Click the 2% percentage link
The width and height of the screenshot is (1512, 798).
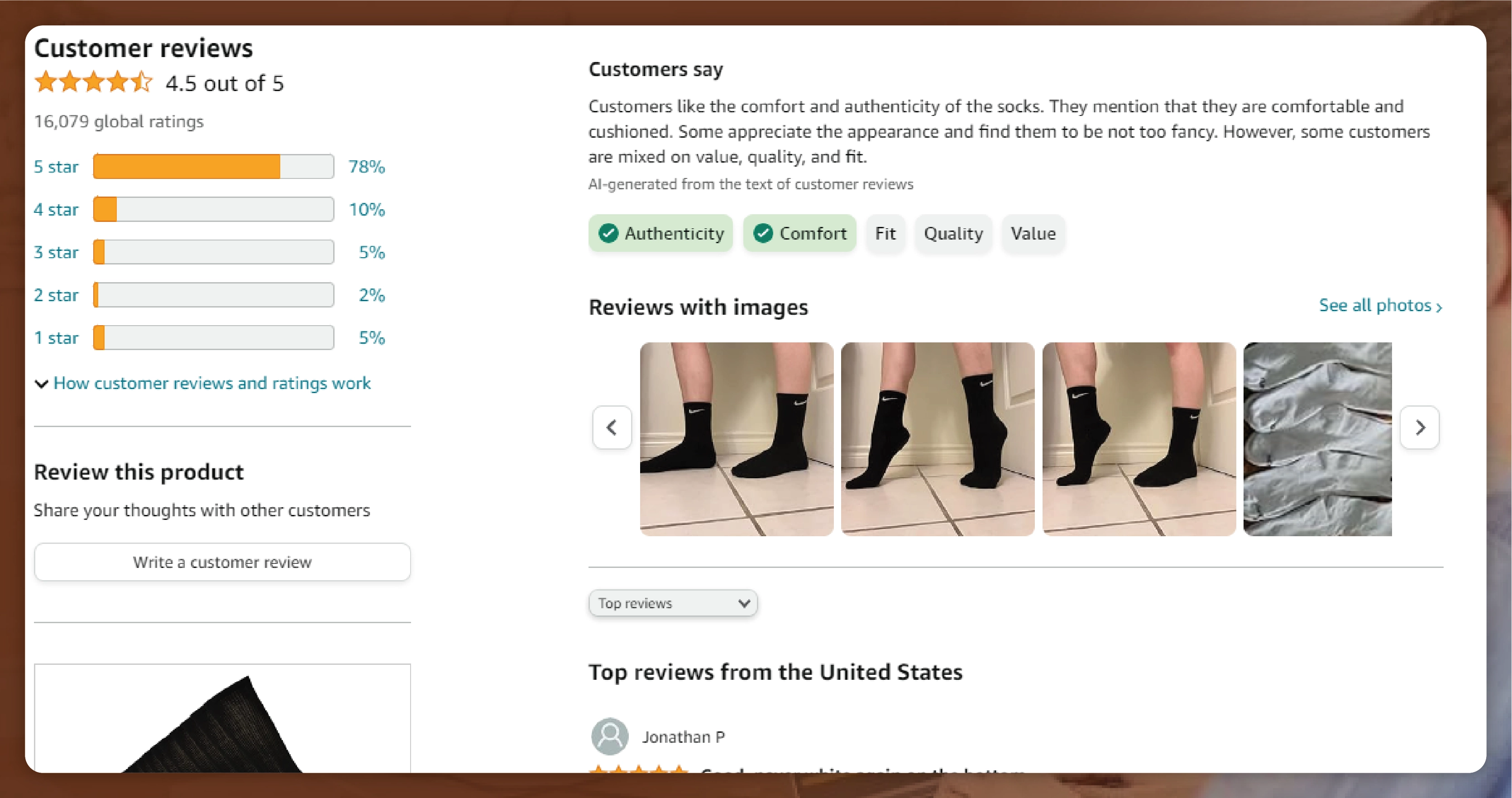(x=372, y=295)
